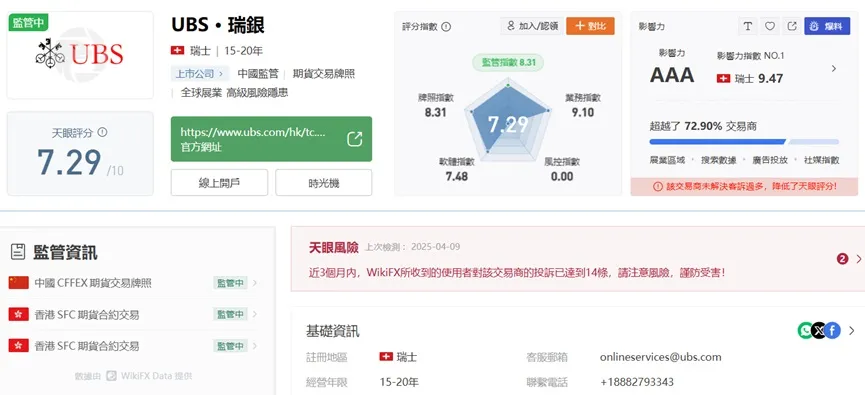Image resolution: width=865 pixels, height=395 pixels.
Task: Click the share export icon in 影響力 panel
Action: (x=792, y=26)
